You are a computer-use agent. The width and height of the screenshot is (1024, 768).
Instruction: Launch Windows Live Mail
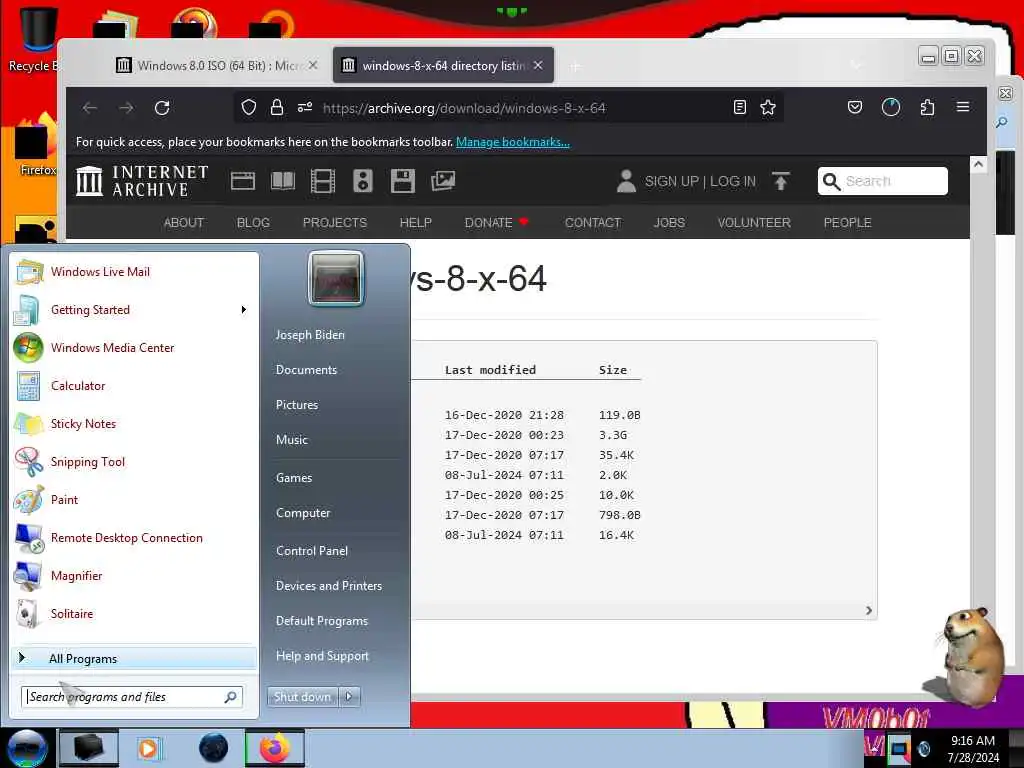click(x=134, y=272)
